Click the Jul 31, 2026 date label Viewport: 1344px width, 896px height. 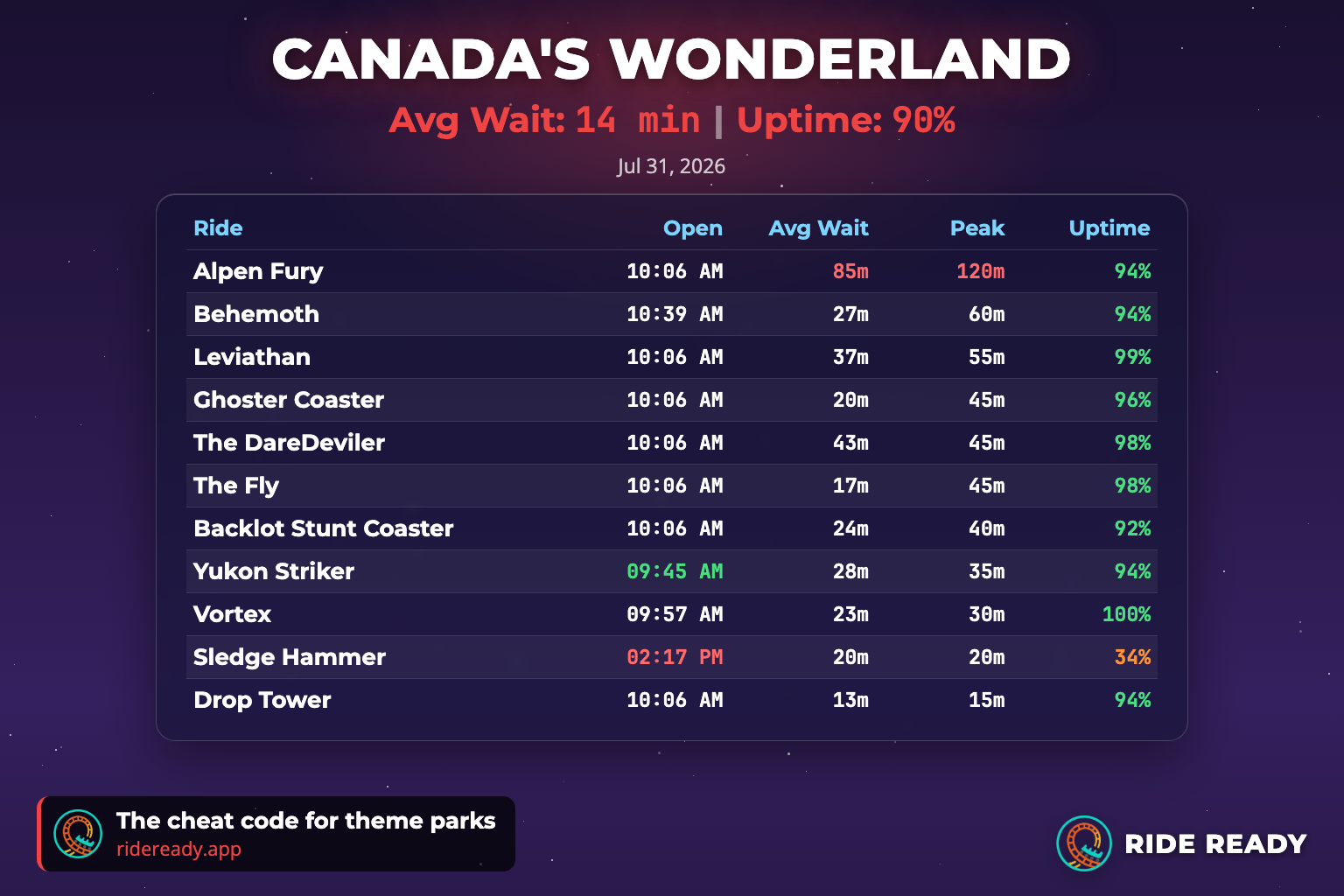(x=671, y=166)
